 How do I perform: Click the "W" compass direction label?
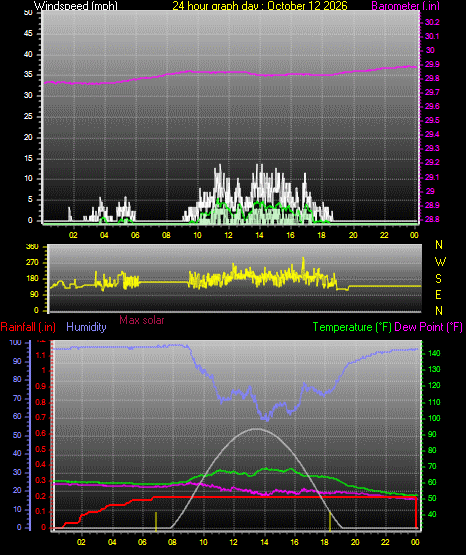click(x=440, y=262)
